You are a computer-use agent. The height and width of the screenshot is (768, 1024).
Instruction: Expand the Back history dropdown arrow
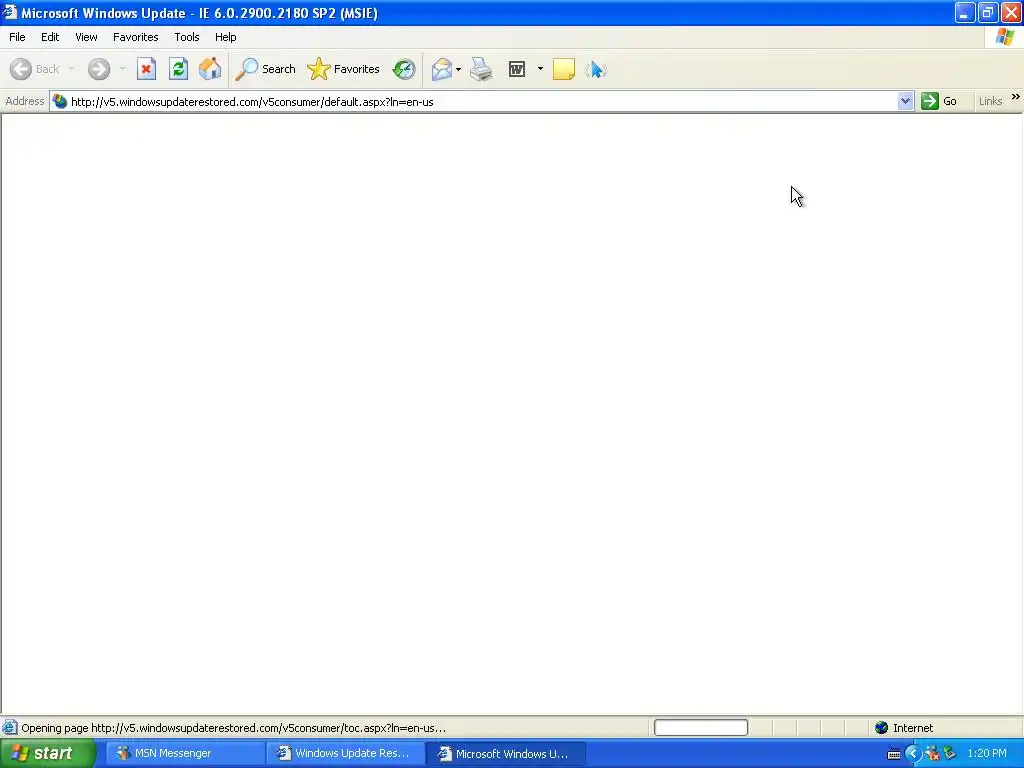tap(71, 69)
